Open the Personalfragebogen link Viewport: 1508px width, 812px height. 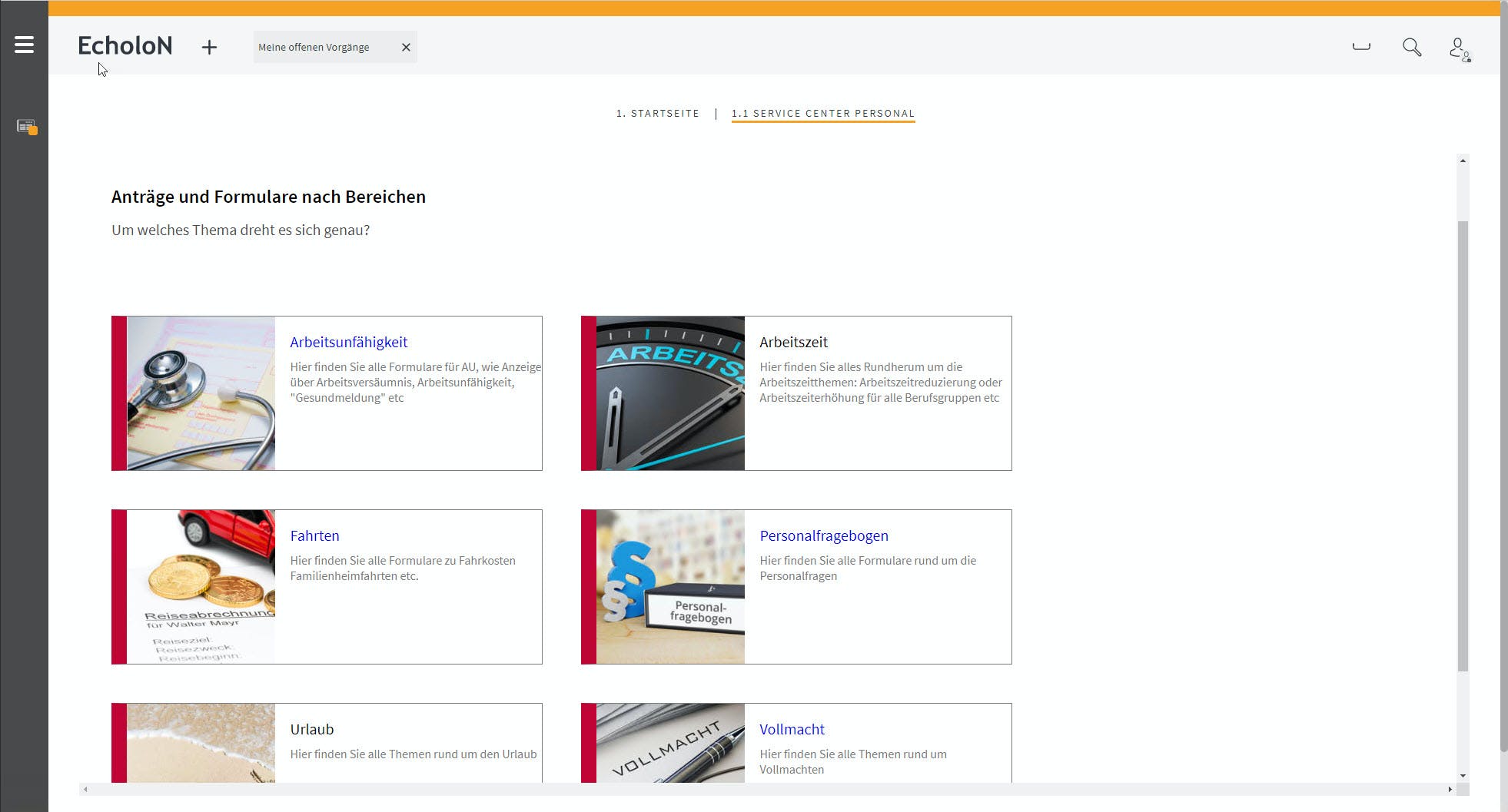(x=823, y=536)
